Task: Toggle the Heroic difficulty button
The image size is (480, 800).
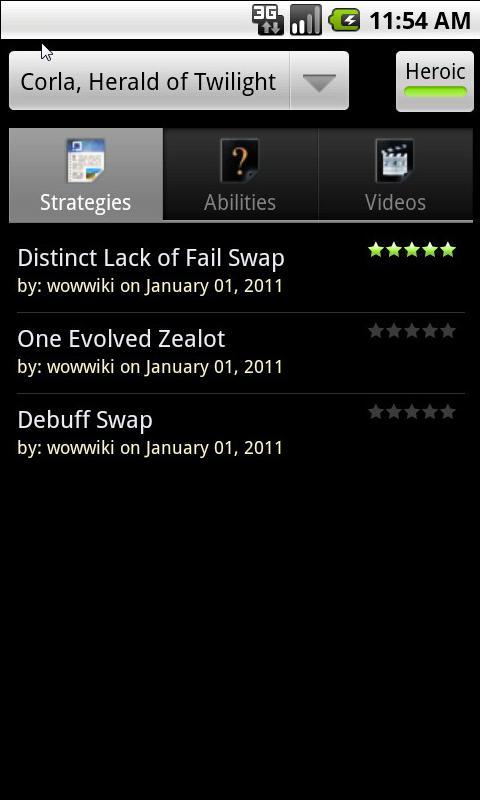Action: [435, 81]
